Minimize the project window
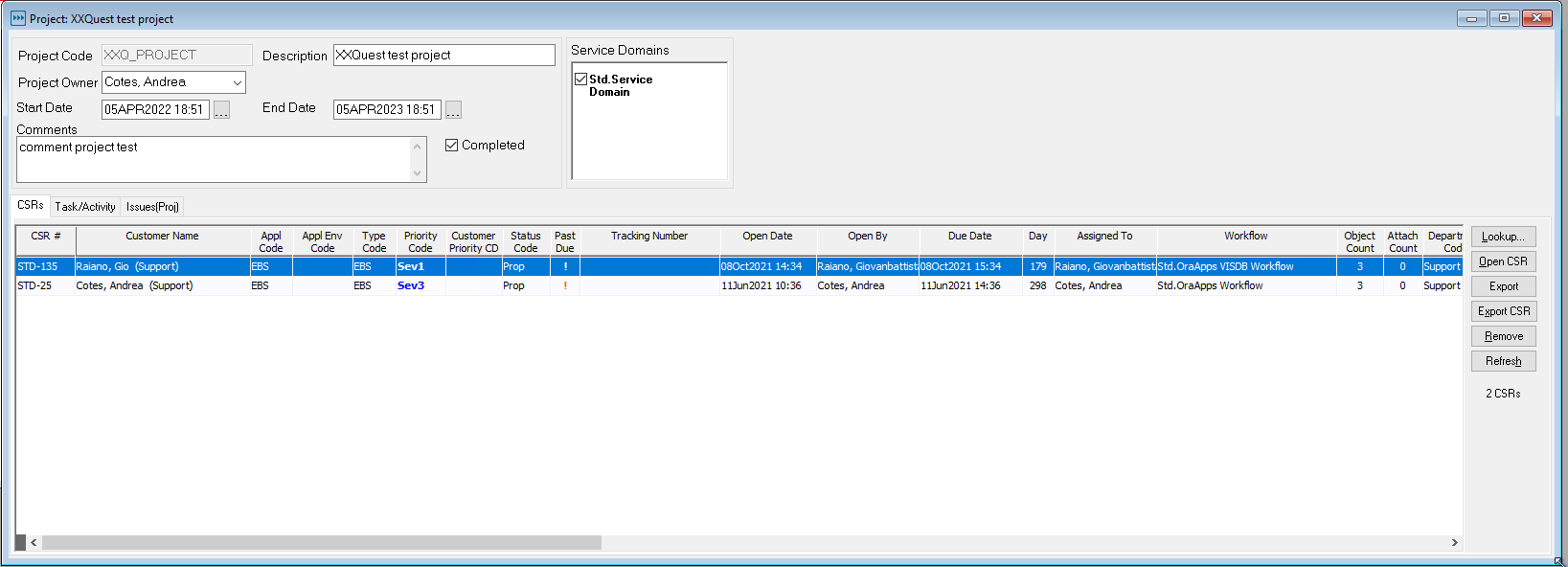This screenshot has width=1568, height=567. pos(1472,18)
